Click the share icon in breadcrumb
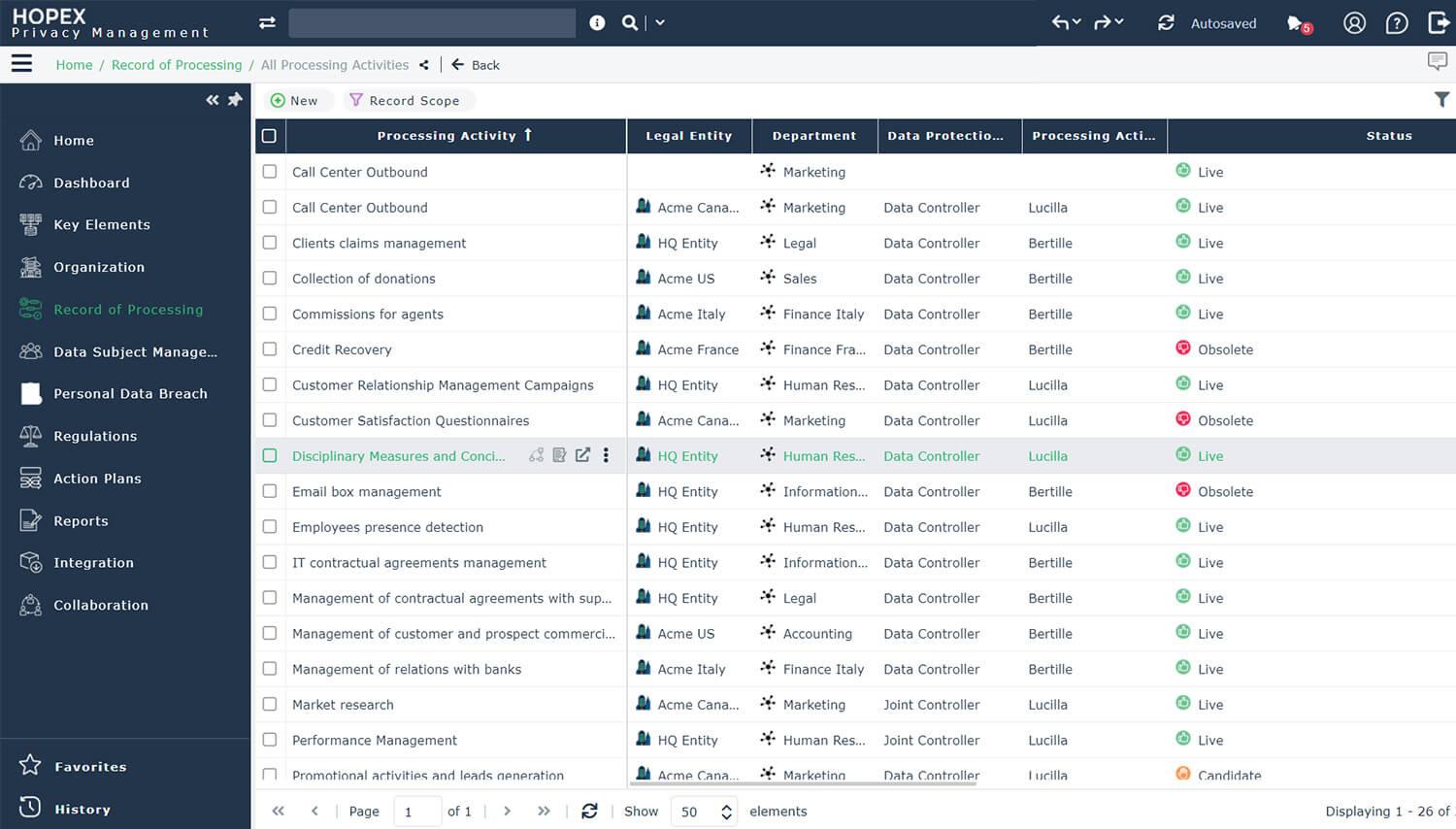Viewport: 1456px width, 829px height. [x=424, y=65]
